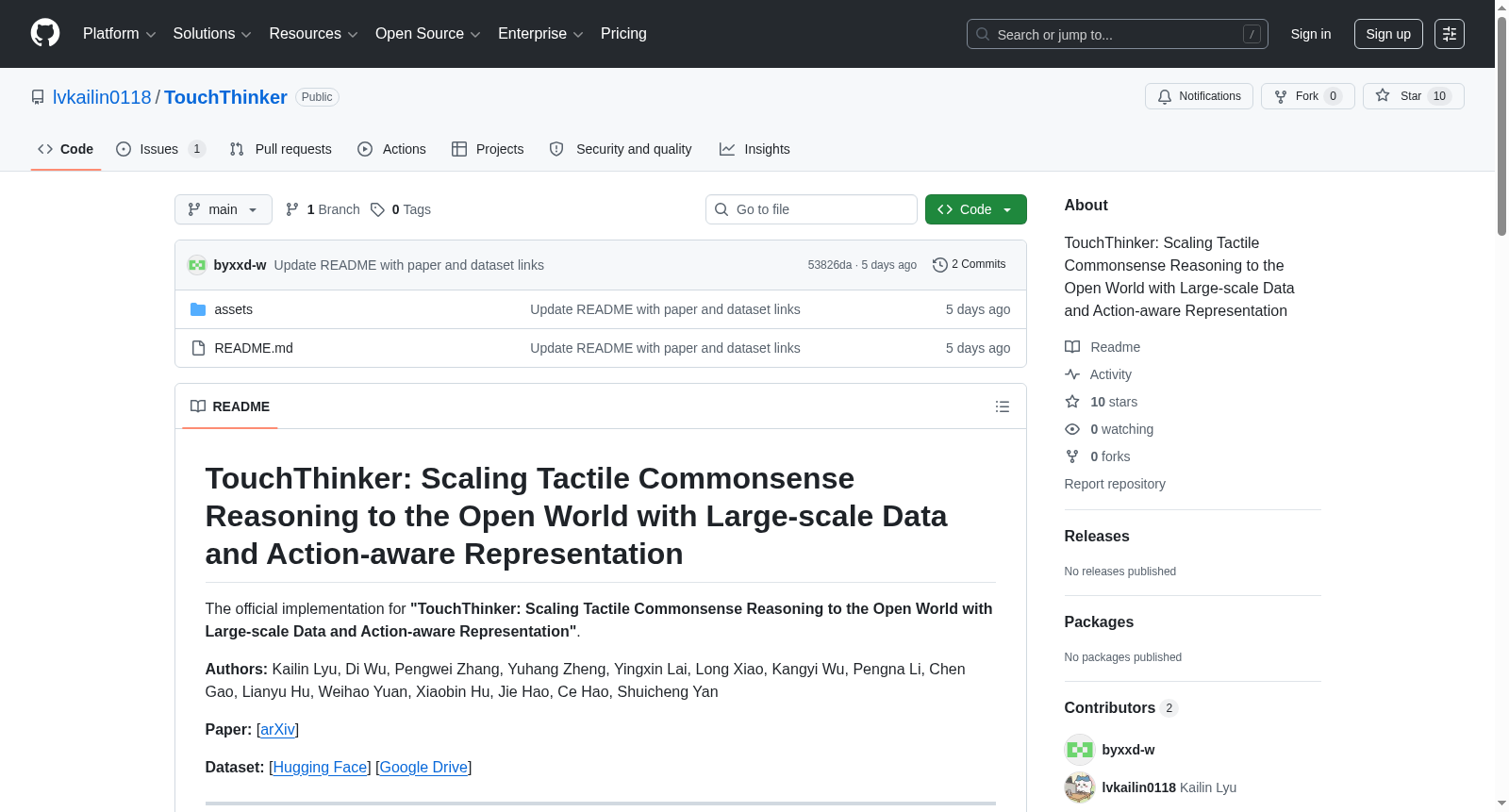Click the pulse icon beside Activity
The width and height of the screenshot is (1509, 812).
click(x=1072, y=374)
